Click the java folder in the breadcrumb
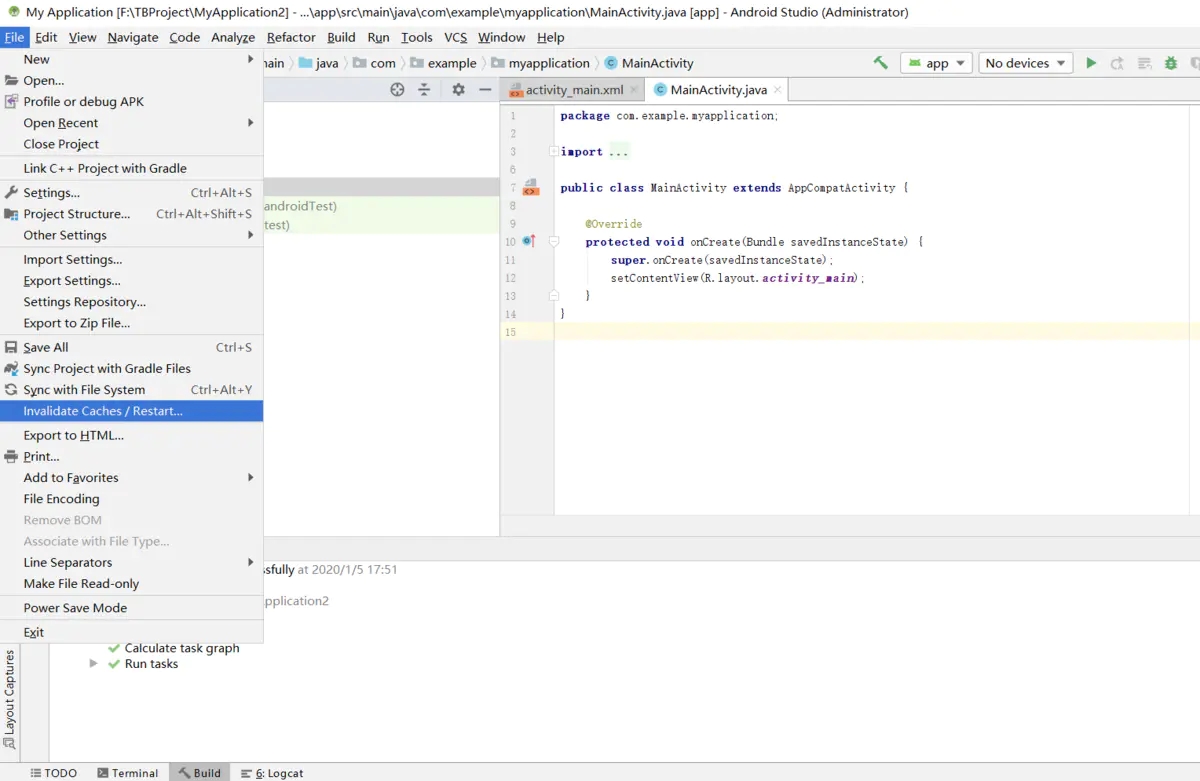1200x781 pixels. [x=318, y=63]
